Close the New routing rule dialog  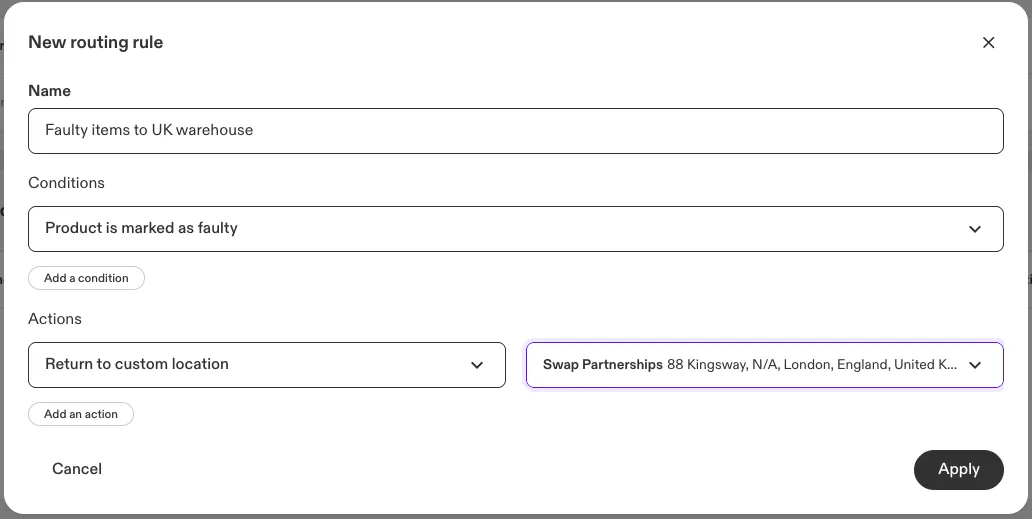[988, 43]
